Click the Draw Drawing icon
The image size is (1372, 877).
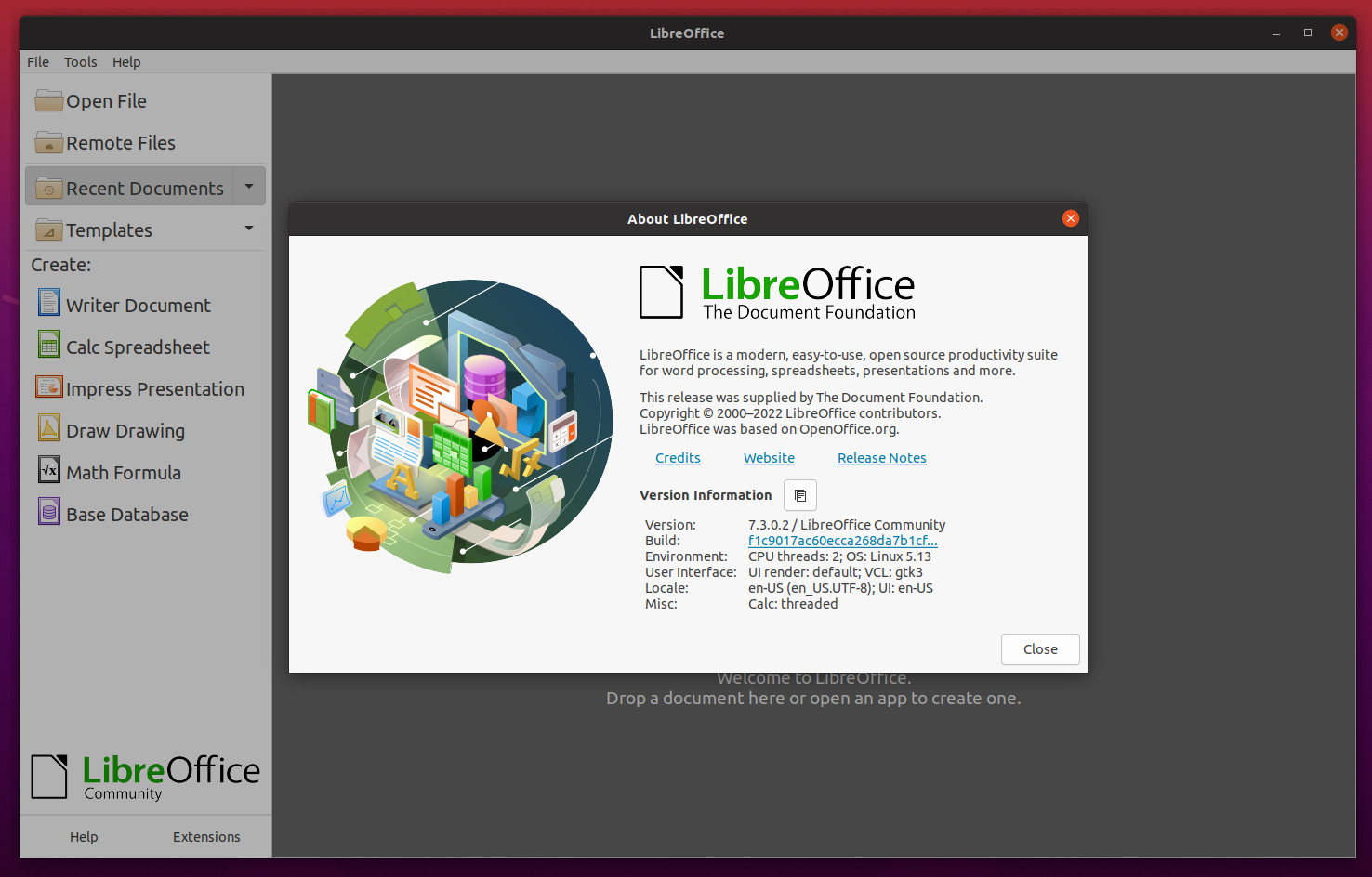click(49, 427)
